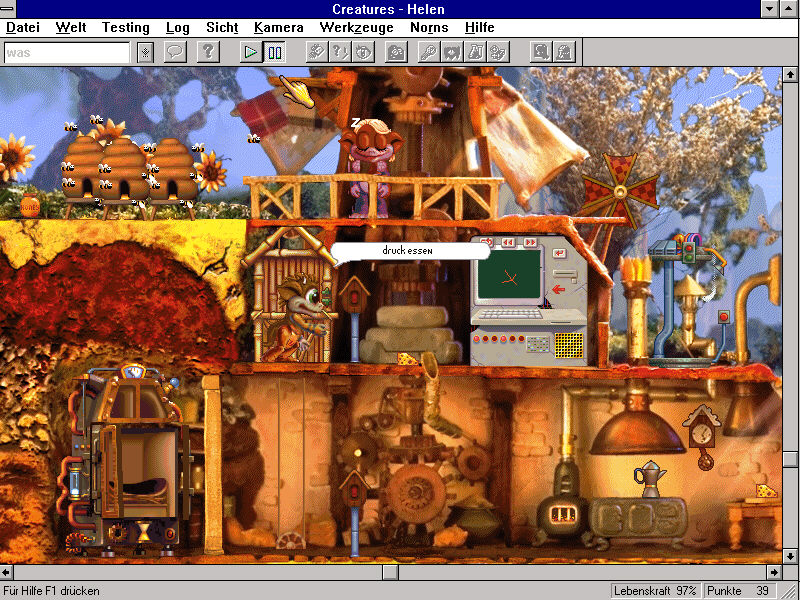Open the flask science kit icon
This screenshot has width=800, height=600.
474,52
